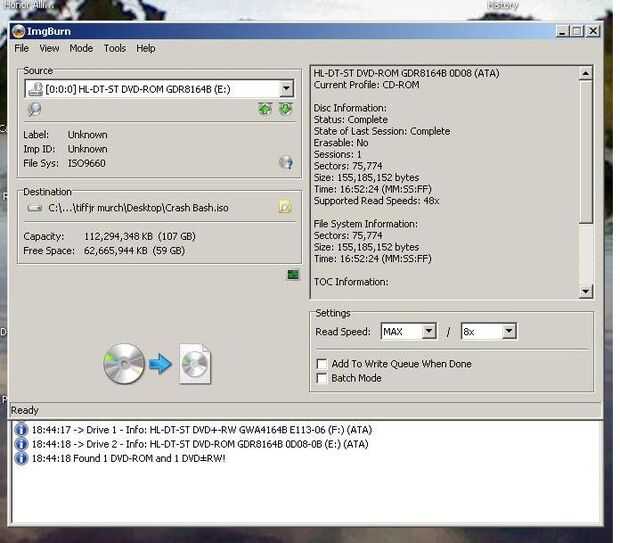
Task: Click the eject tray green icon
Action: click(285, 109)
